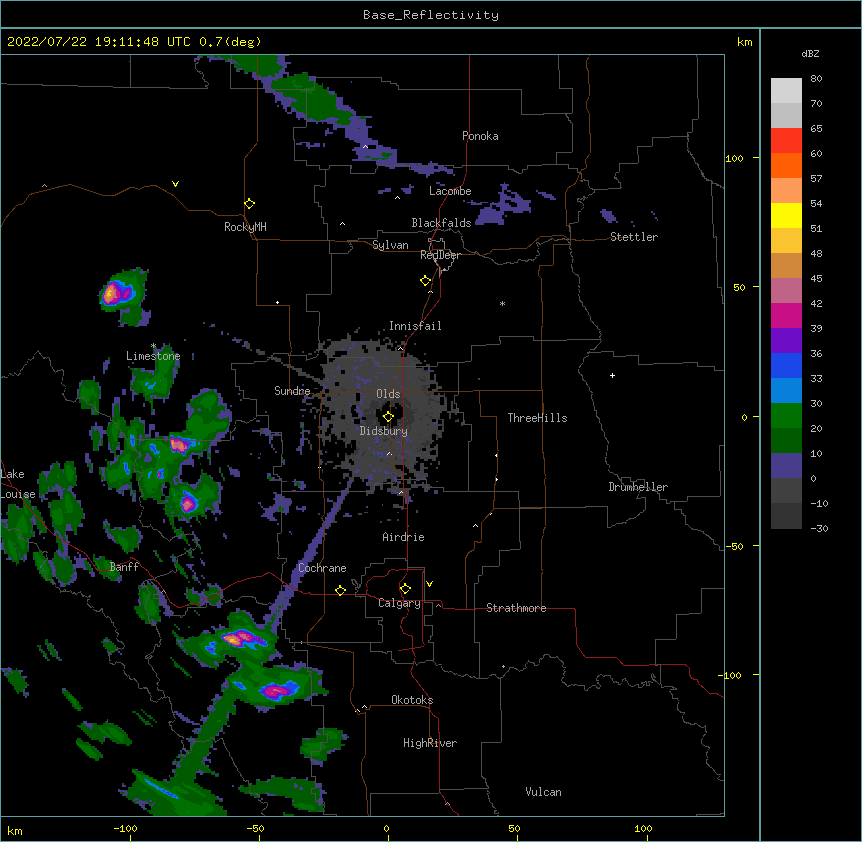
Task: Click the yellow diamond marker beside Cochrane
Action: 340,590
